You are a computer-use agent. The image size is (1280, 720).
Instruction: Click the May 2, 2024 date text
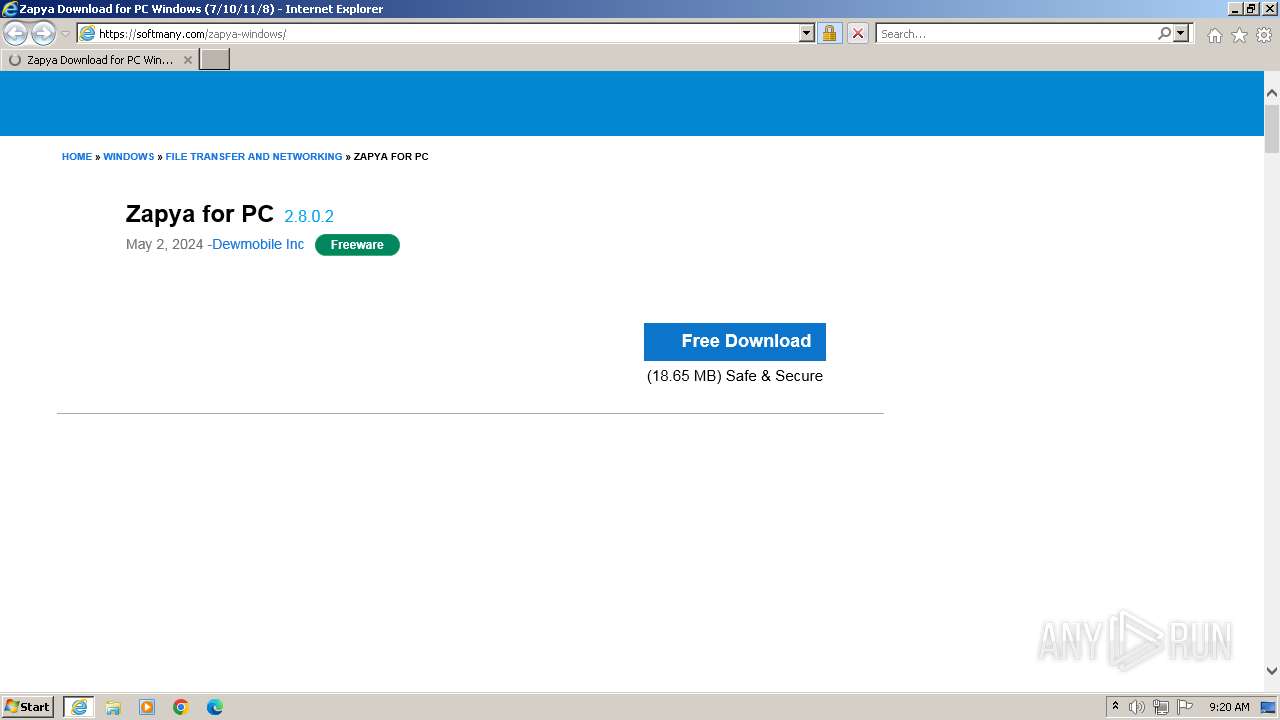[165, 245]
